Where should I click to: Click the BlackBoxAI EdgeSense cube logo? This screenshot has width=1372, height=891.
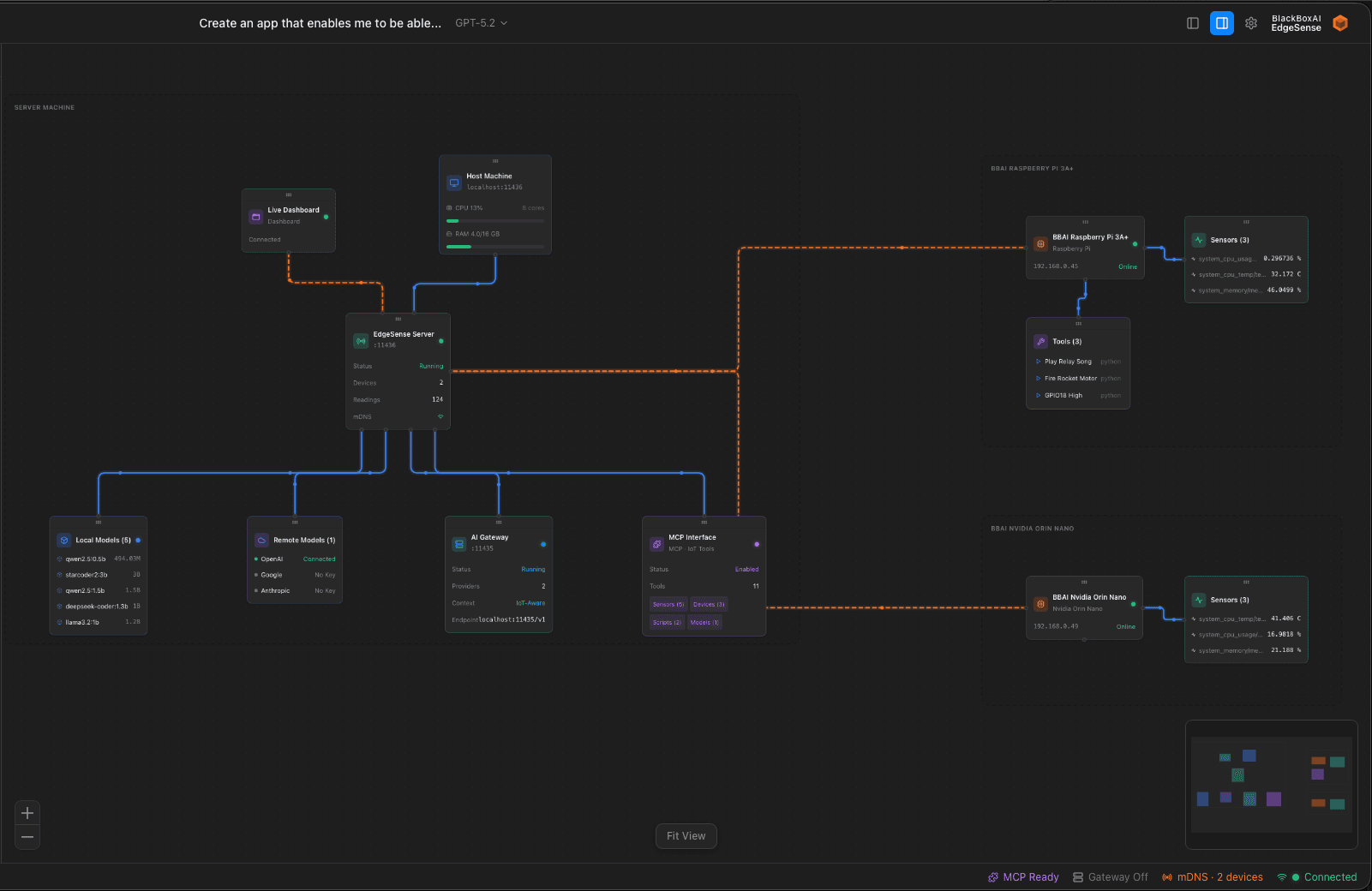pyautogui.click(x=1340, y=23)
